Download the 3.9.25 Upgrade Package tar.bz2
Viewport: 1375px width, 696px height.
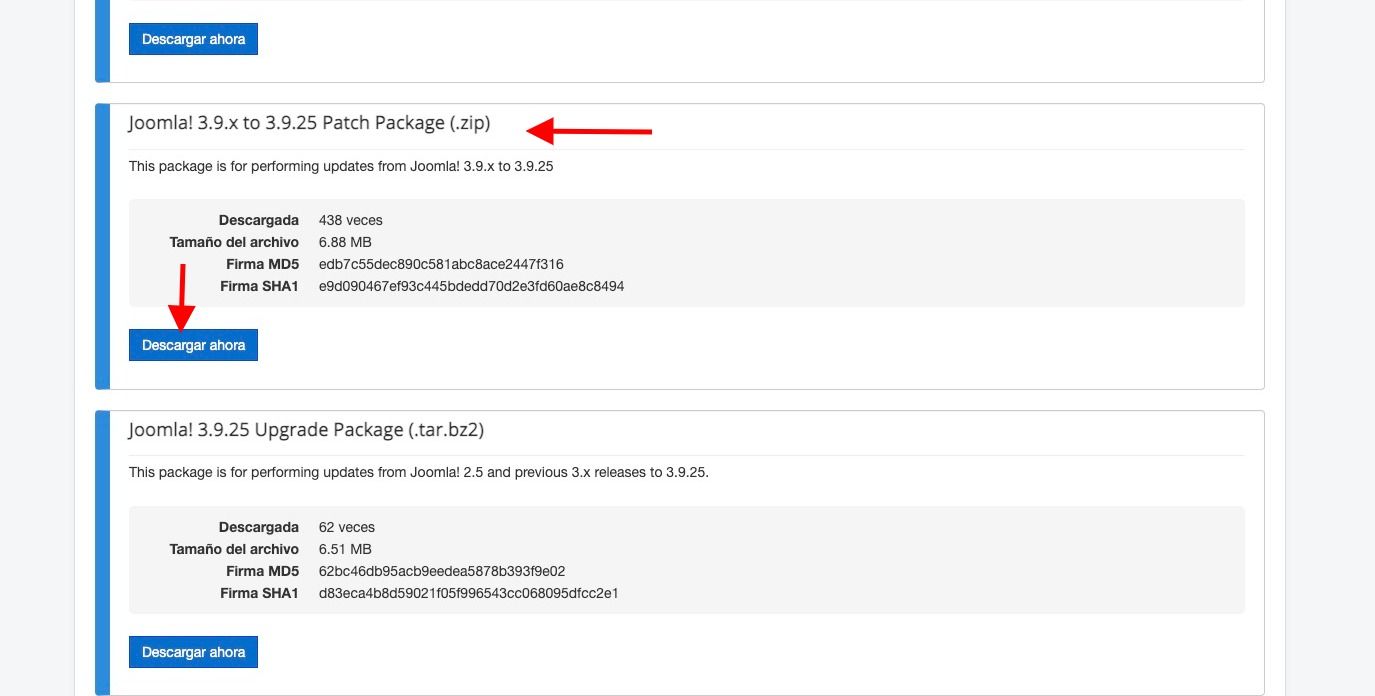193,652
